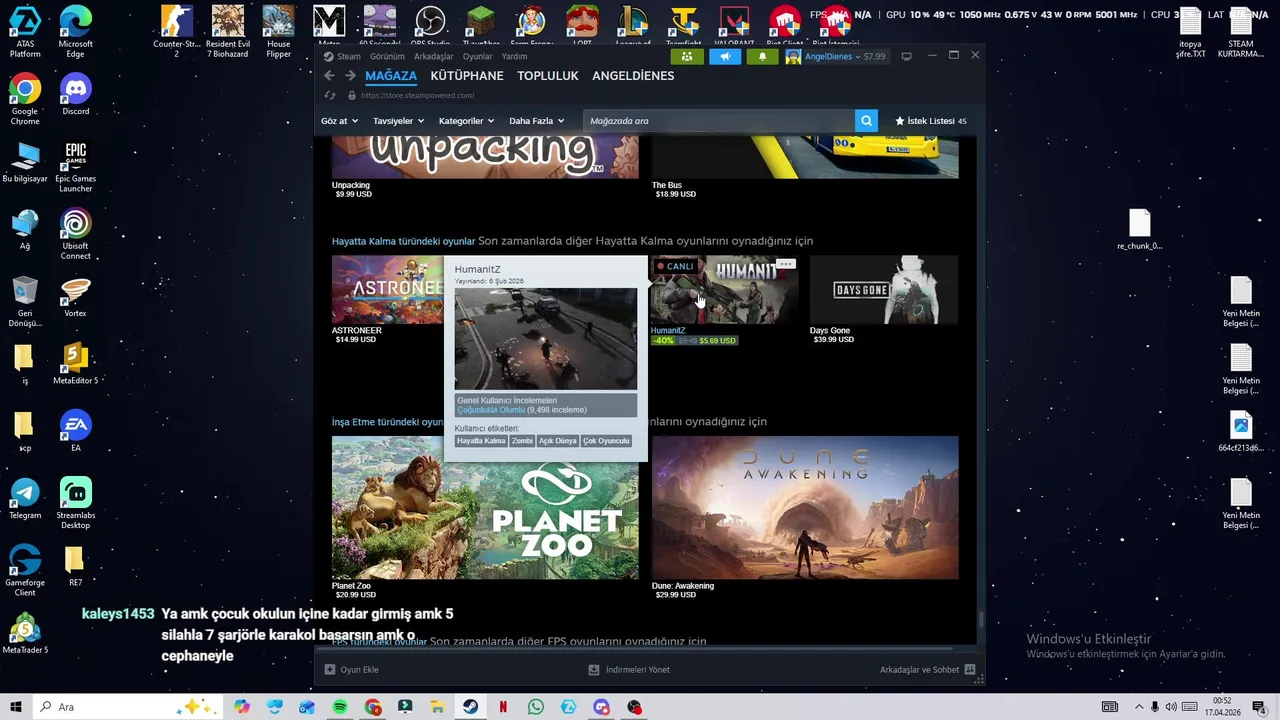The height and width of the screenshot is (720, 1280).
Task: Open Windows Start menu
Action: (x=16, y=707)
